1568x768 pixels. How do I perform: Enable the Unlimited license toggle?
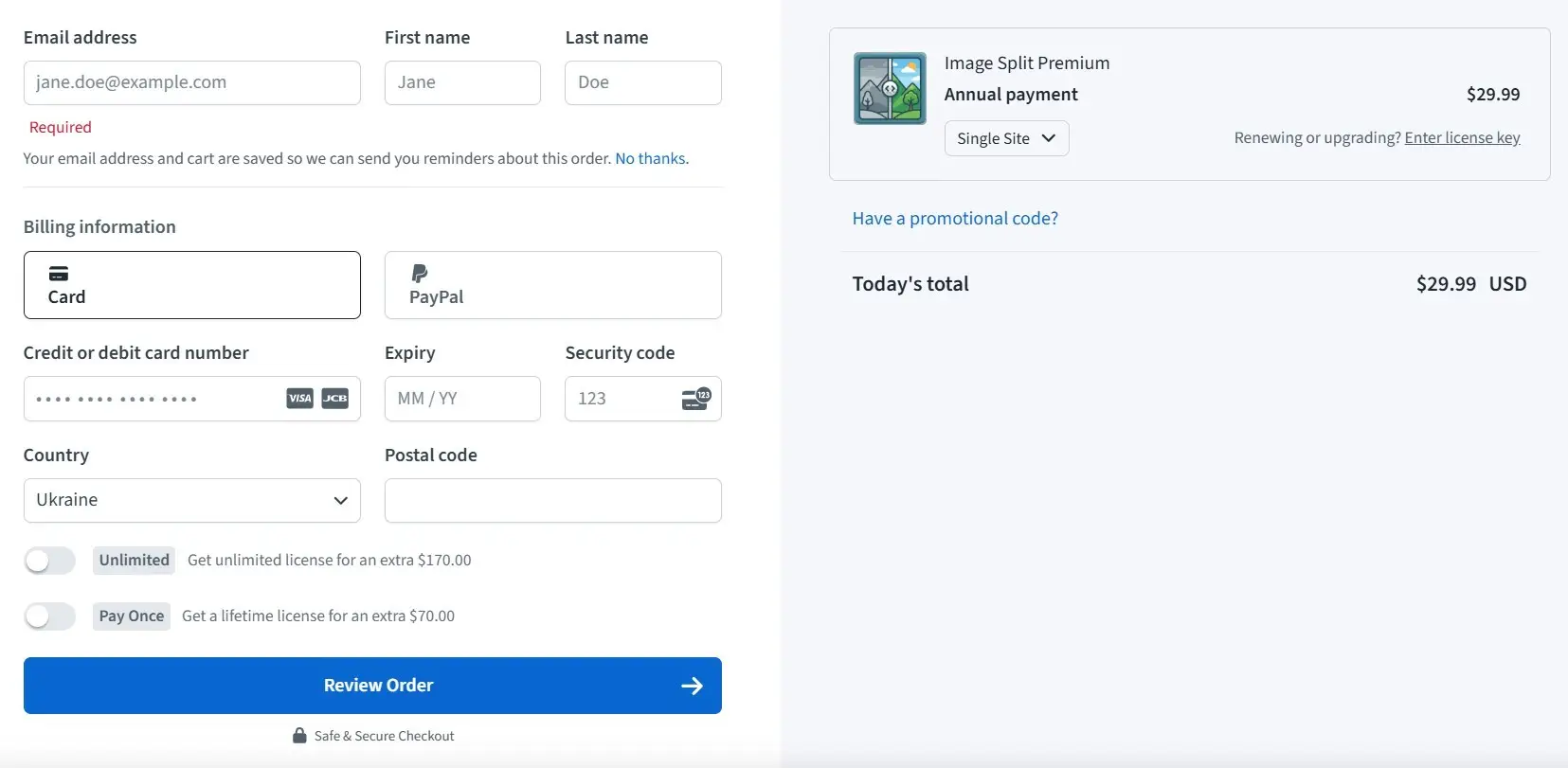pyautogui.click(x=50, y=561)
